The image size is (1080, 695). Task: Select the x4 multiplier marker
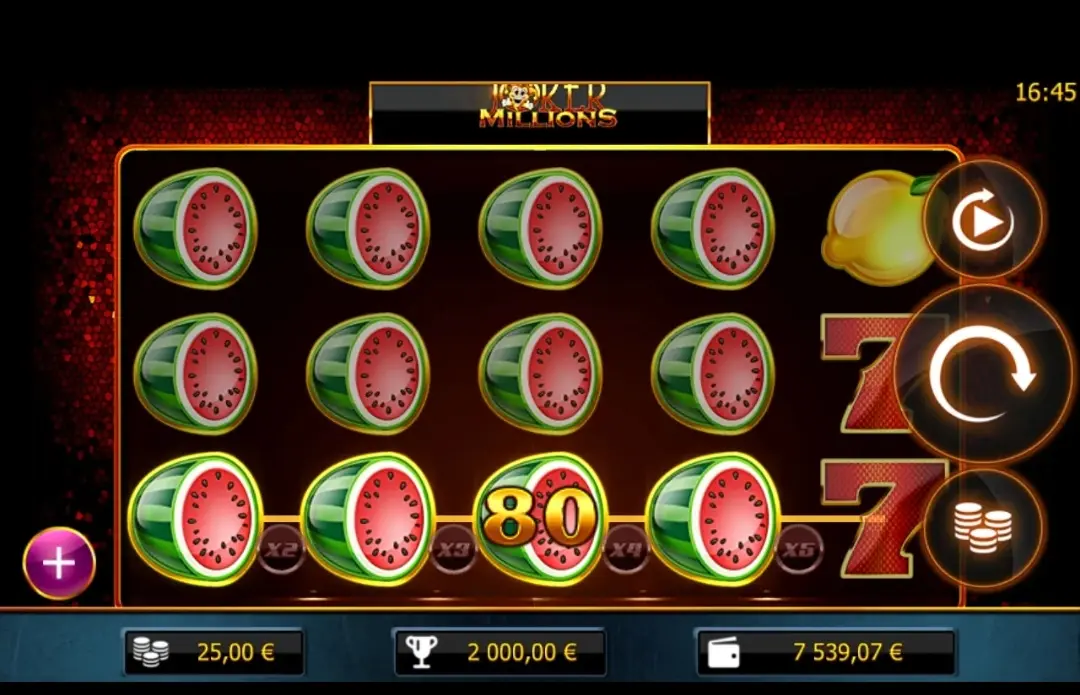coord(626,549)
